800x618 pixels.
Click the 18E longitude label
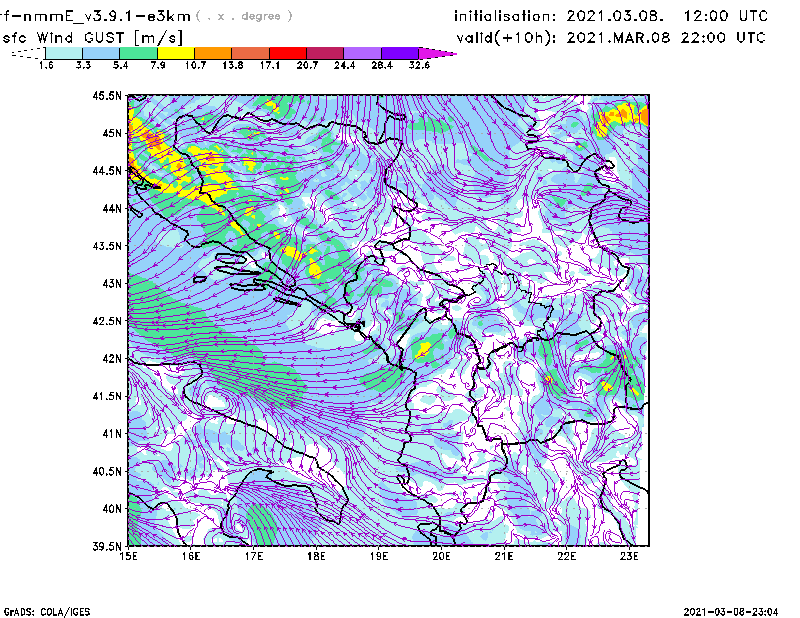[x=316, y=556]
